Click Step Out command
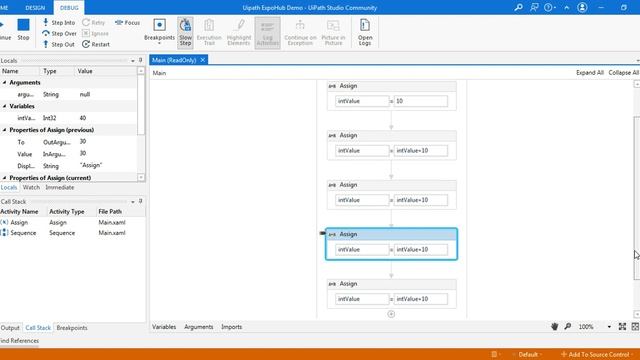The width and height of the screenshot is (640, 360). point(59,44)
